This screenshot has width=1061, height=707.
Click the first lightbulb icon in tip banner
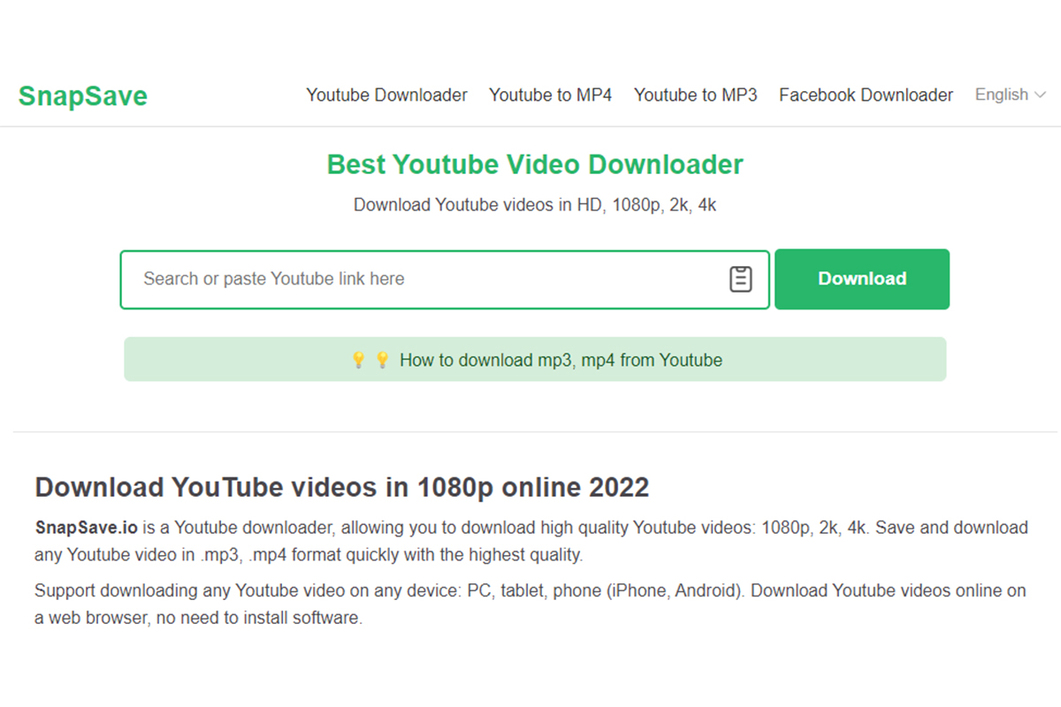point(358,360)
